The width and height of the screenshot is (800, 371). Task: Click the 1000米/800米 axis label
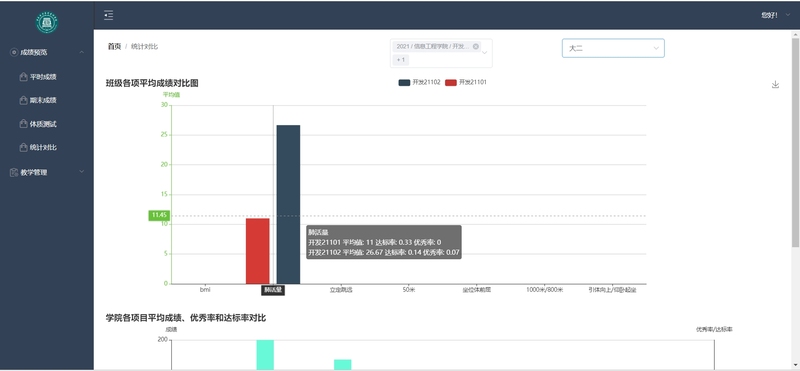coord(544,290)
